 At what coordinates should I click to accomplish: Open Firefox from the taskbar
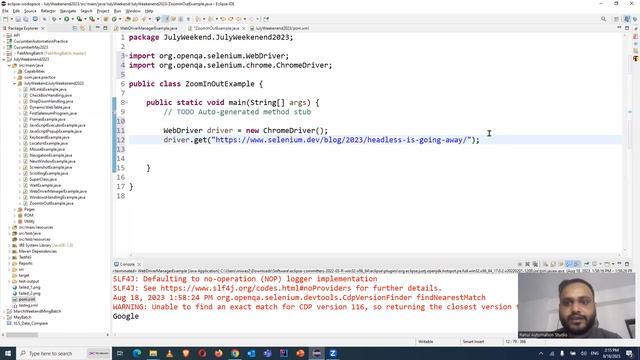tap(218, 353)
